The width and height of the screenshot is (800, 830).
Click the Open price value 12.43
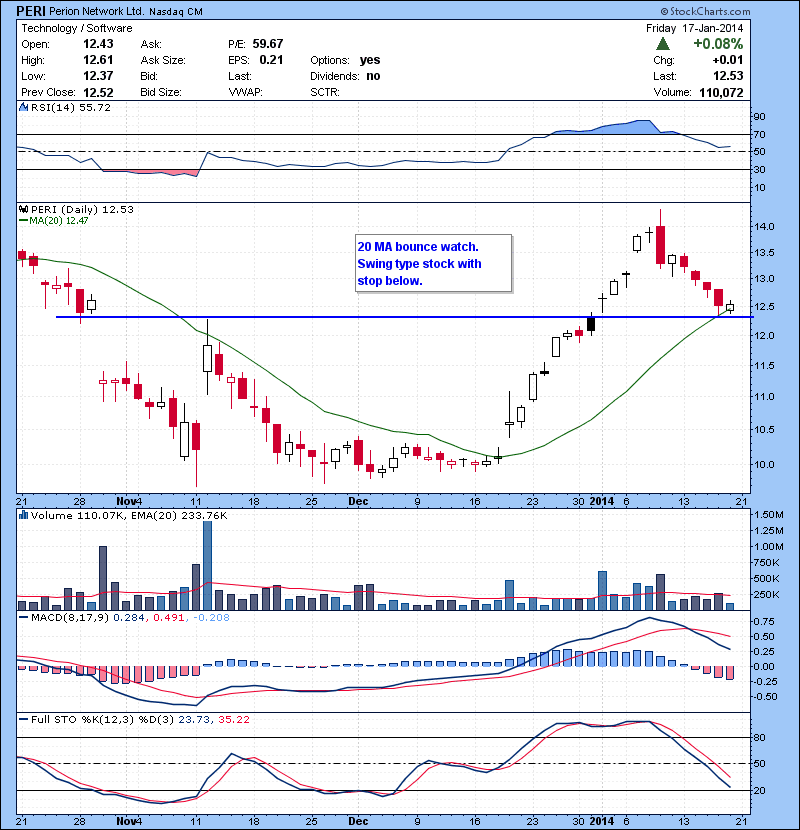[98, 44]
